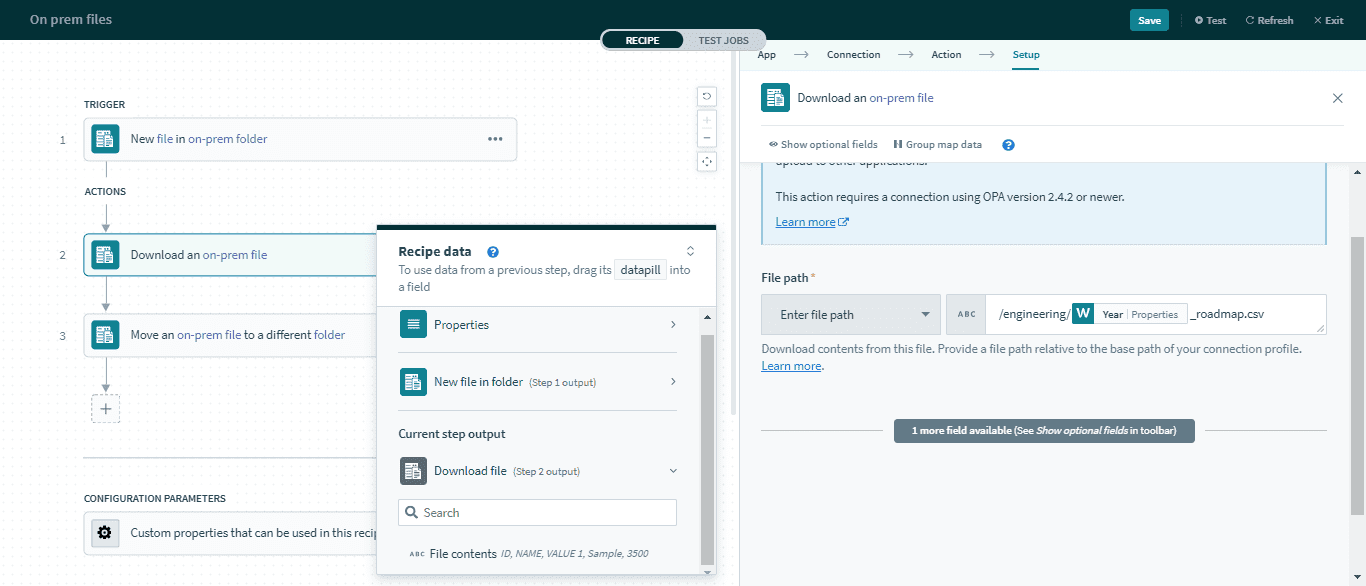Open the Connection step in the setup breadcrumb
The width and height of the screenshot is (1366, 586).
(x=853, y=54)
